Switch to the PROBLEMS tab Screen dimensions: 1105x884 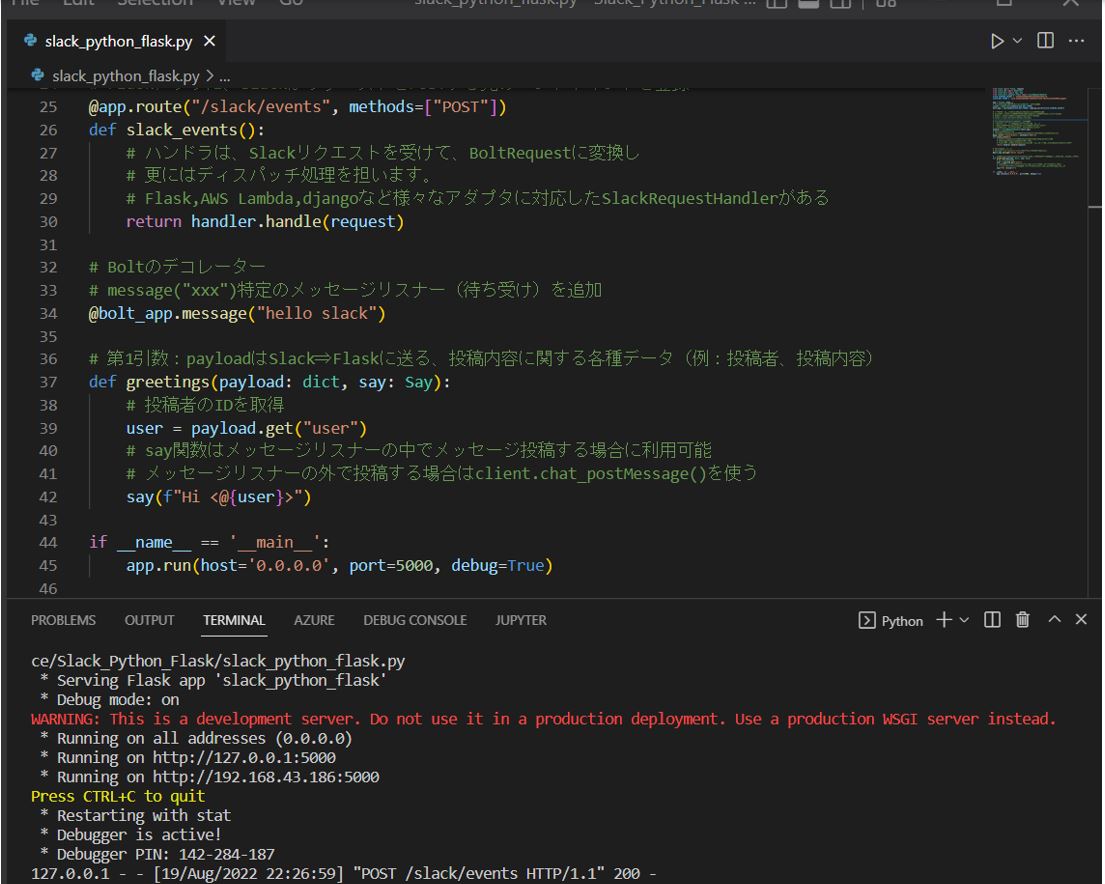[63, 620]
